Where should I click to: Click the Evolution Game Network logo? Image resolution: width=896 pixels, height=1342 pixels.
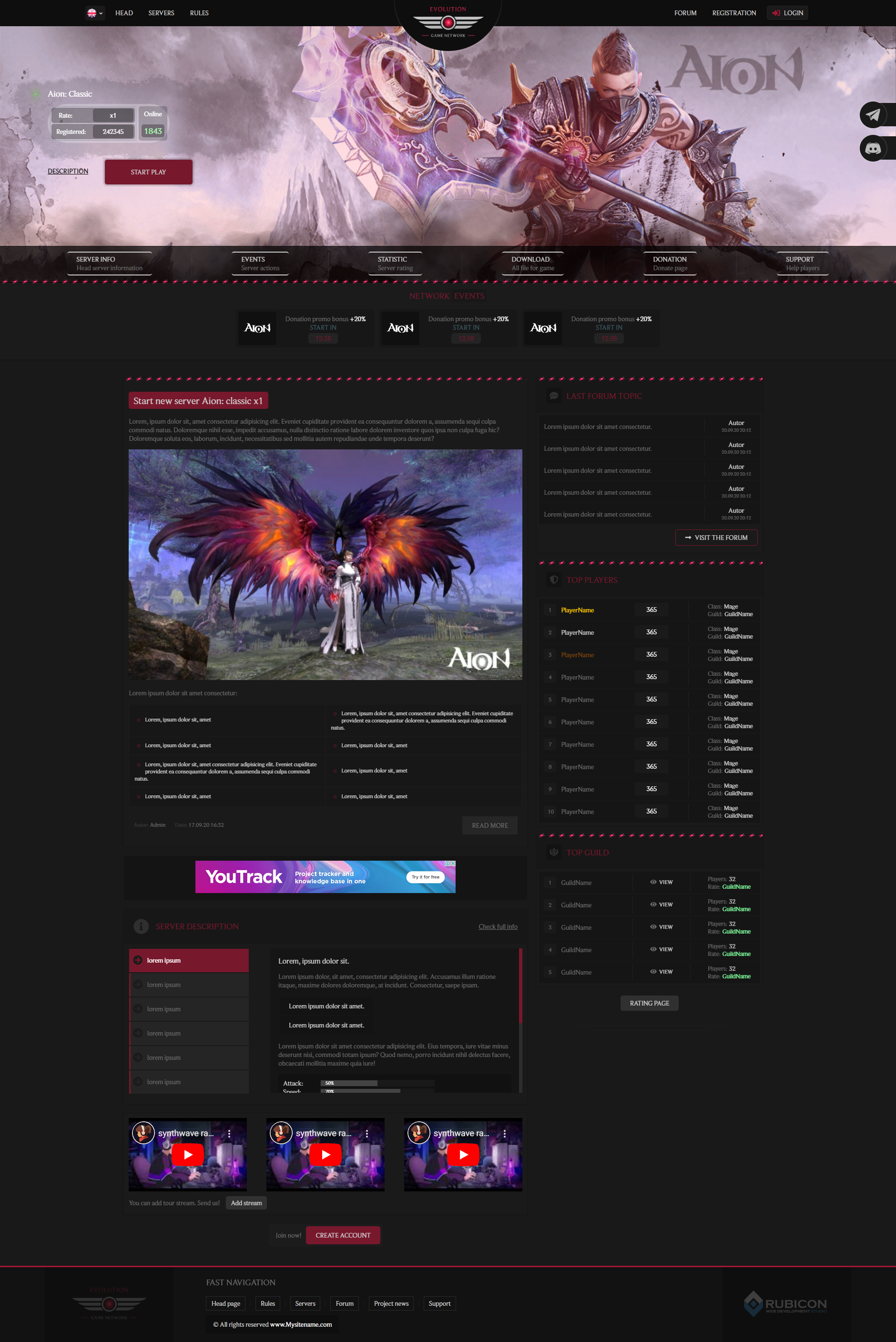448,22
